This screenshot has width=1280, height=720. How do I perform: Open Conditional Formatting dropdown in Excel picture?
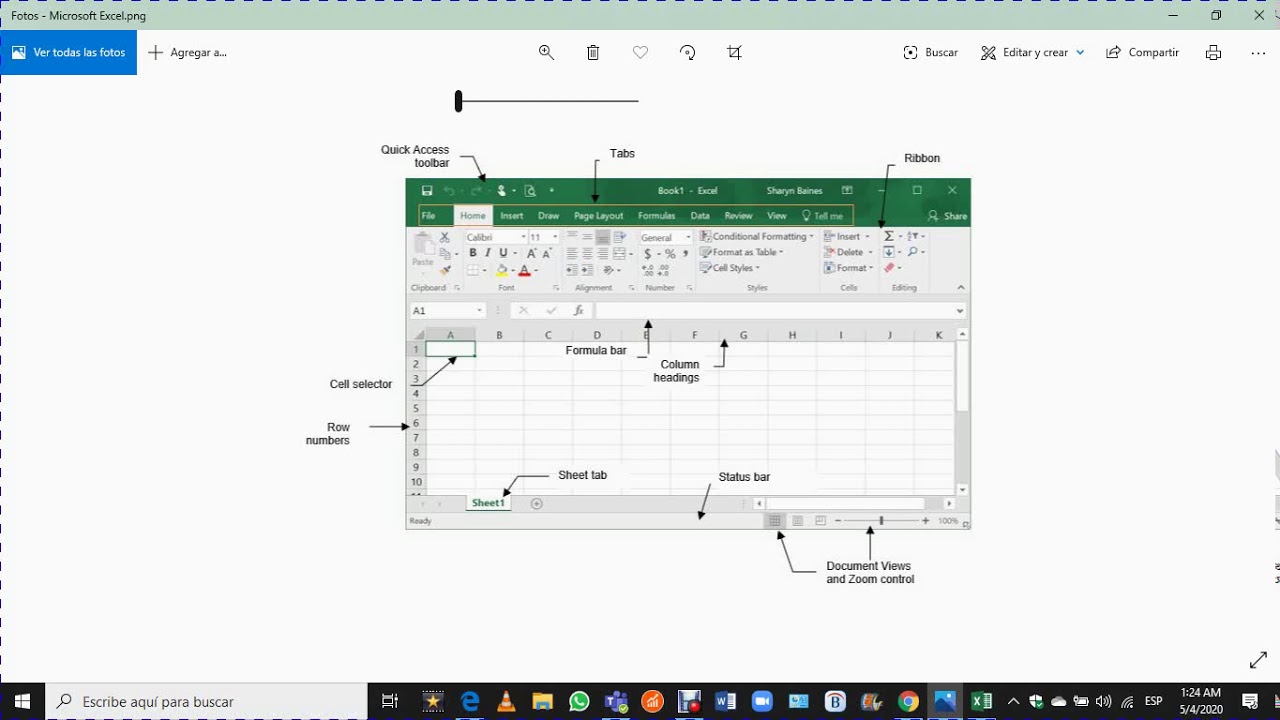[x=757, y=237]
